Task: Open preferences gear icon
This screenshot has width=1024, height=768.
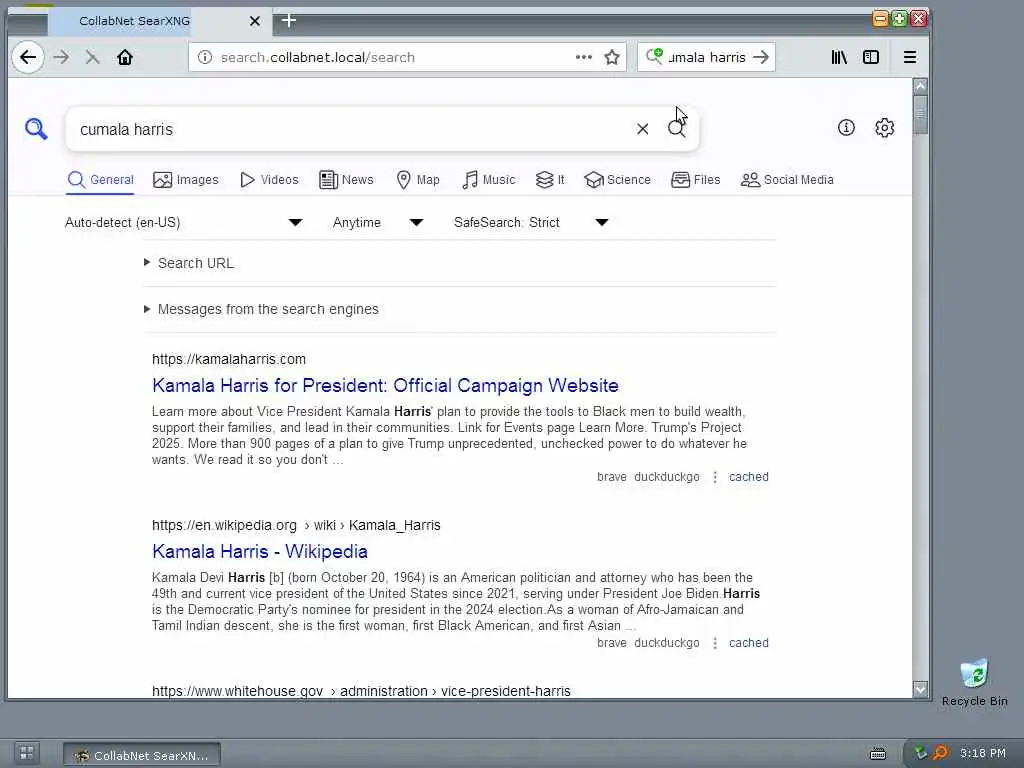Action: [x=885, y=127]
